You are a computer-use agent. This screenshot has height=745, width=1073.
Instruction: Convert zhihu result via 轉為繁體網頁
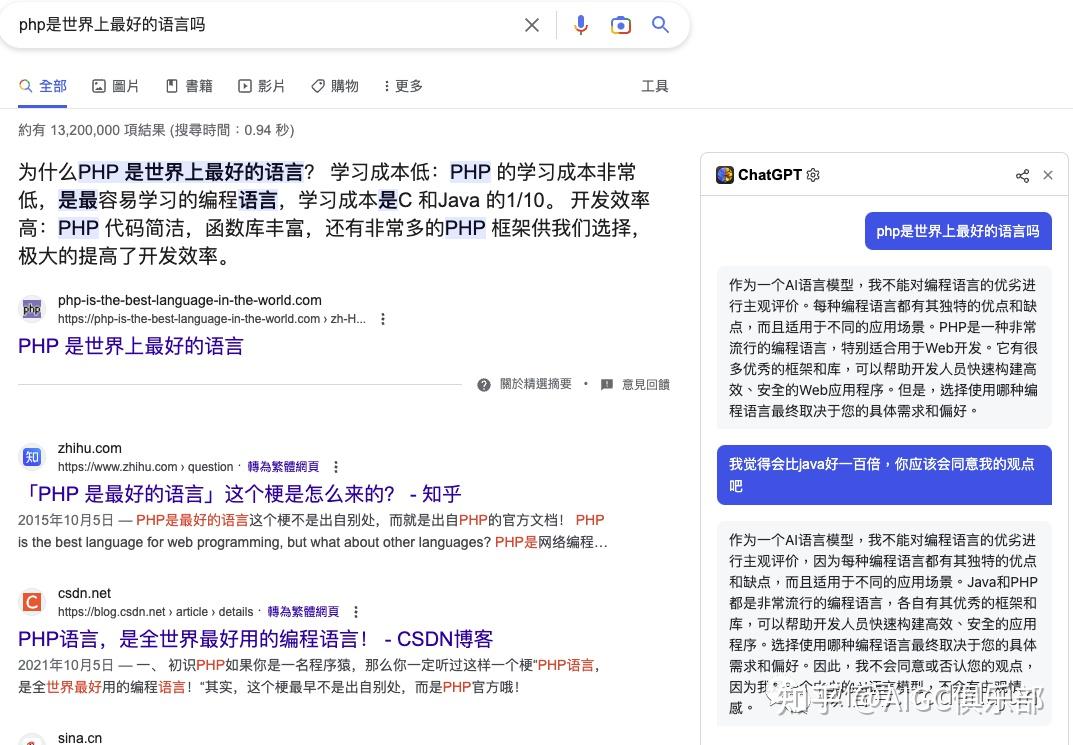[x=283, y=467]
